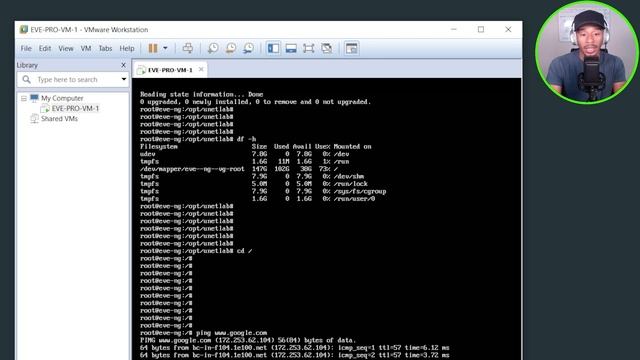Click the 'ping www.google.com' line in the terminal
Viewport: 640px width, 360px height.
point(203,333)
